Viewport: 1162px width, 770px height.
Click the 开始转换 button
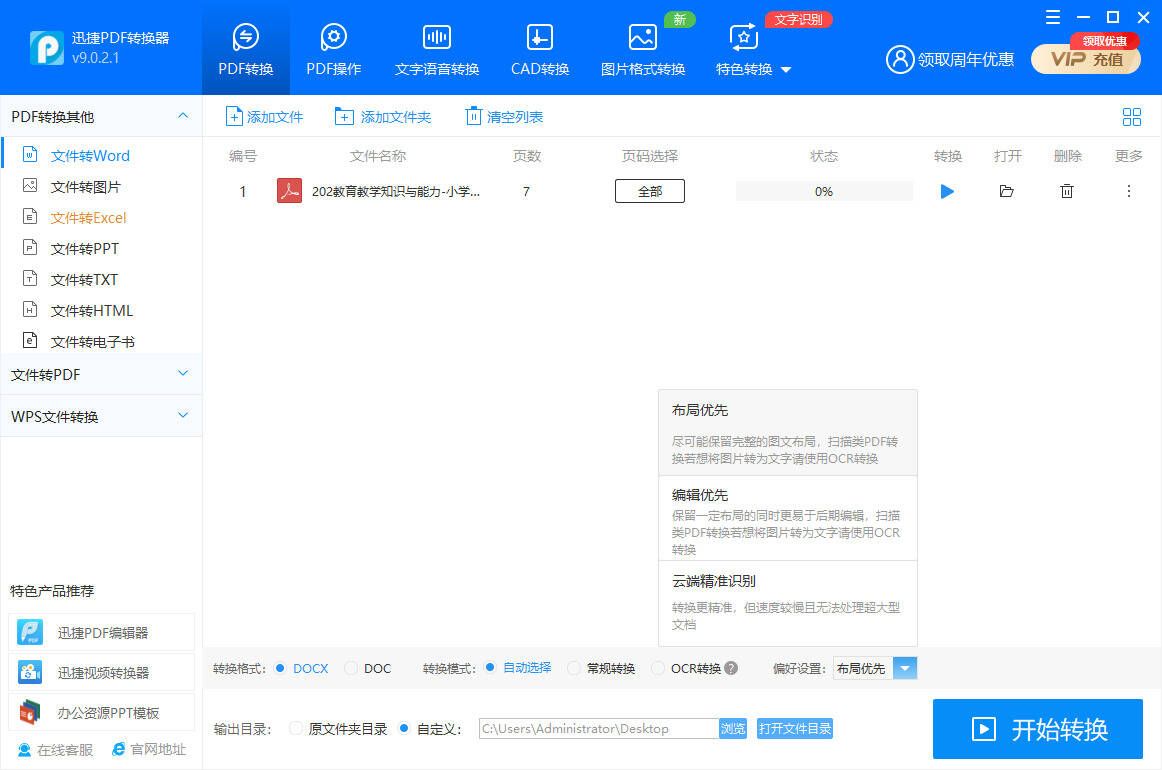pyautogui.click(x=1038, y=729)
